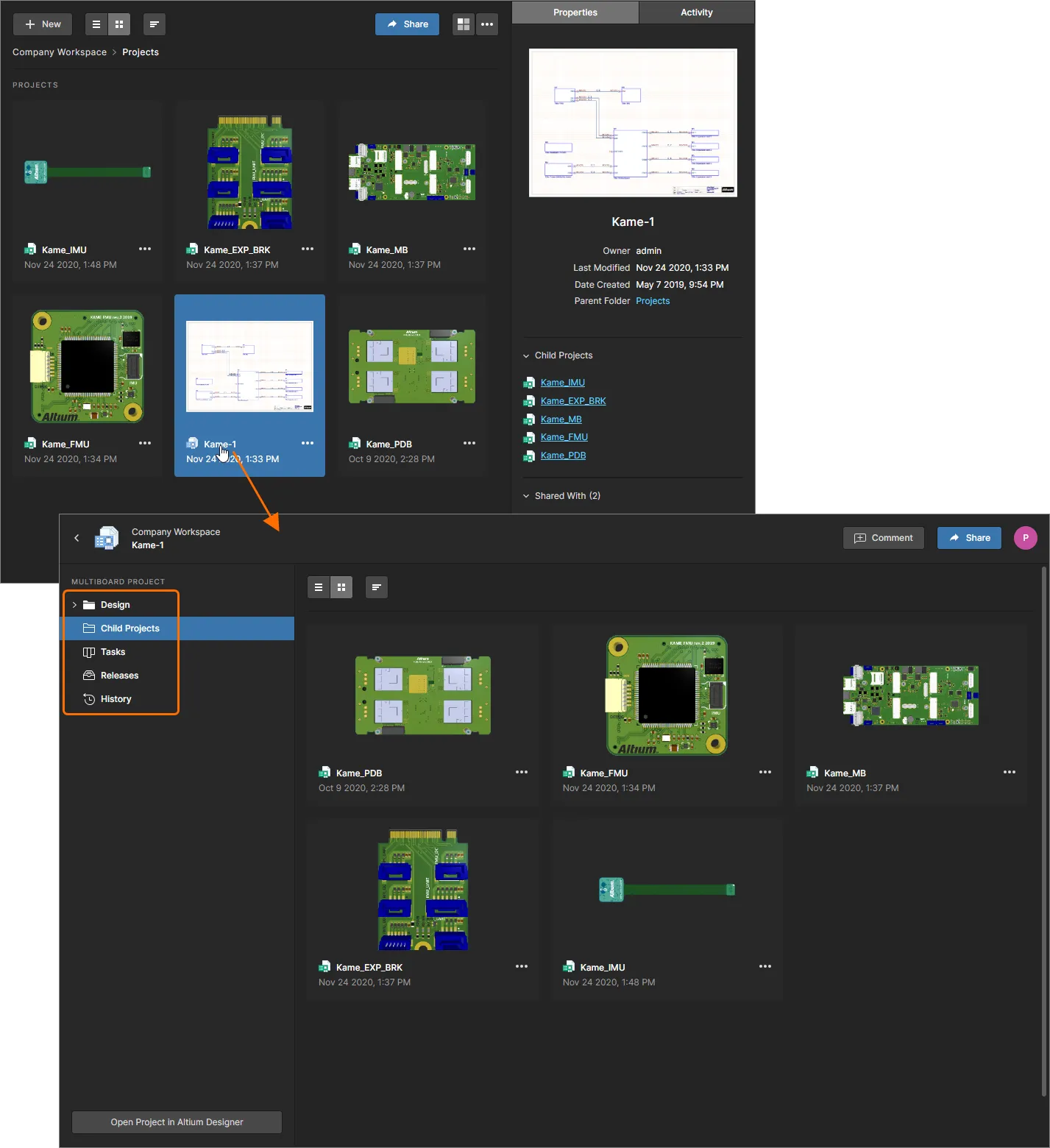The width and height of the screenshot is (1050, 1148).
Task: Switch Child Projects to grid view
Action: point(341,587)
